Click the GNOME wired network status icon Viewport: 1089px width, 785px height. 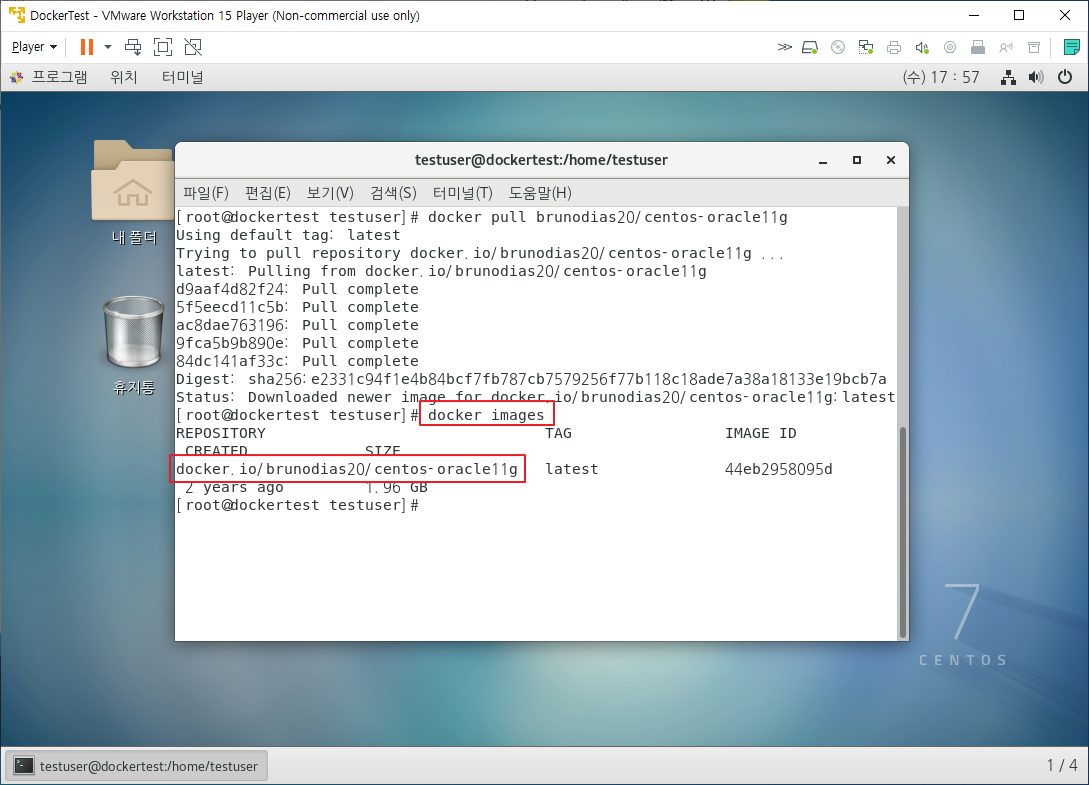[x=1008, y=77]
